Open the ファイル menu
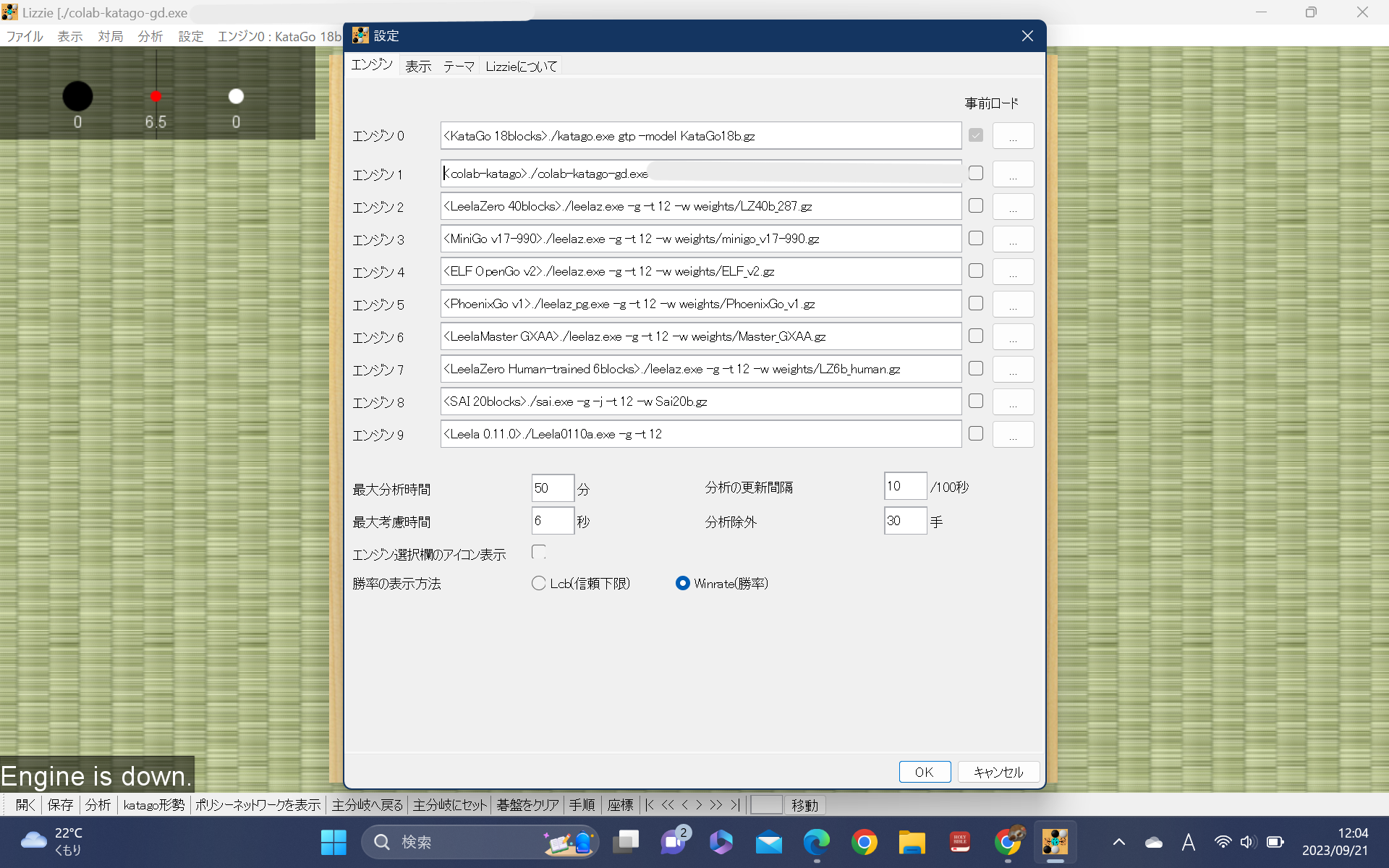This screenshot has height=868, width=1389. point(25,36)
